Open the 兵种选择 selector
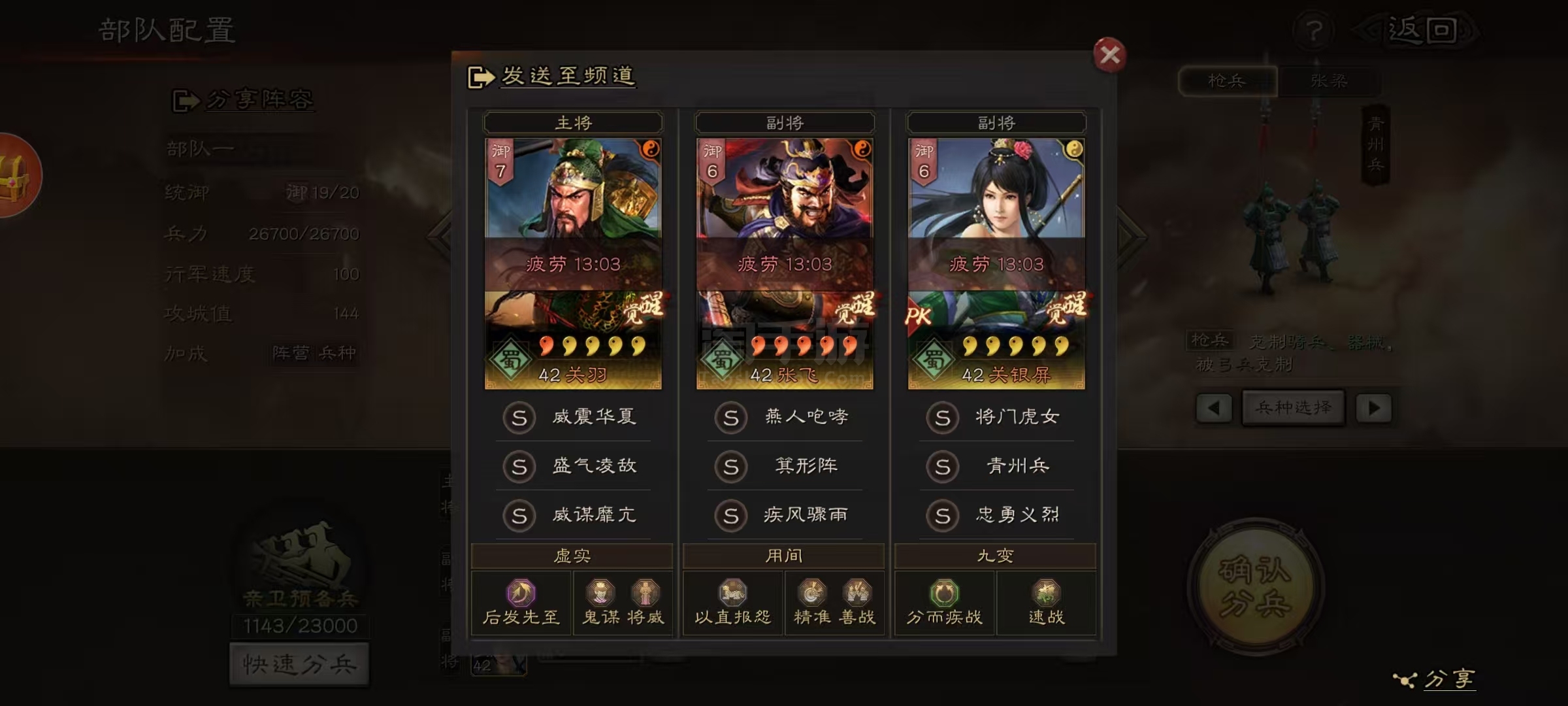1568x706 pixels. (1294, 408)
